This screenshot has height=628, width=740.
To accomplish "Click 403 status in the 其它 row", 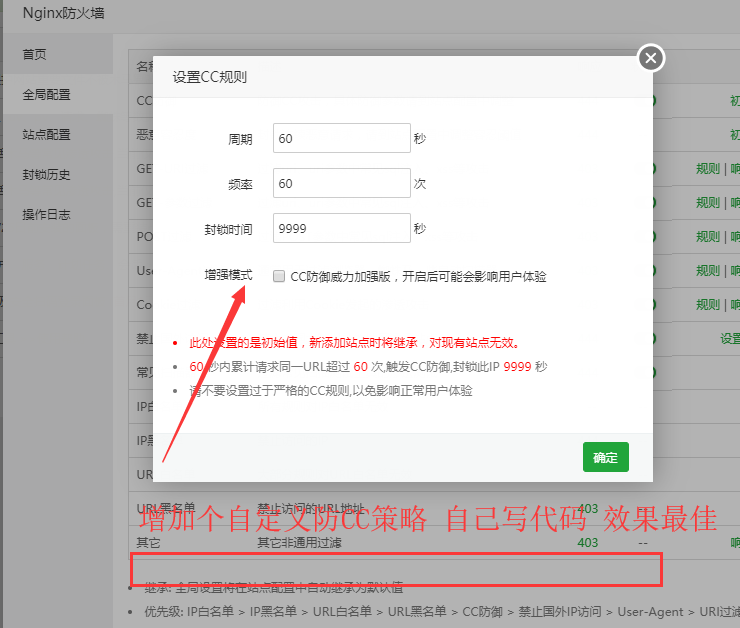I will (588, 543).
